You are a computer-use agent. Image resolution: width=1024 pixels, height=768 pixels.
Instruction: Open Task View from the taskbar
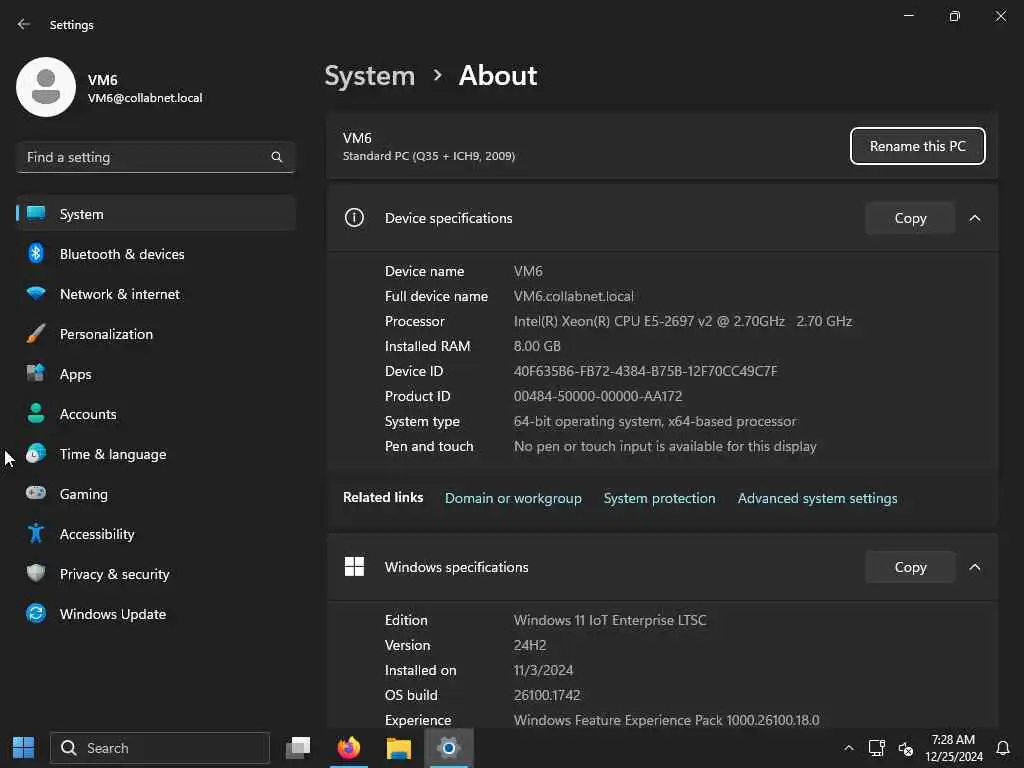(298, 747)
